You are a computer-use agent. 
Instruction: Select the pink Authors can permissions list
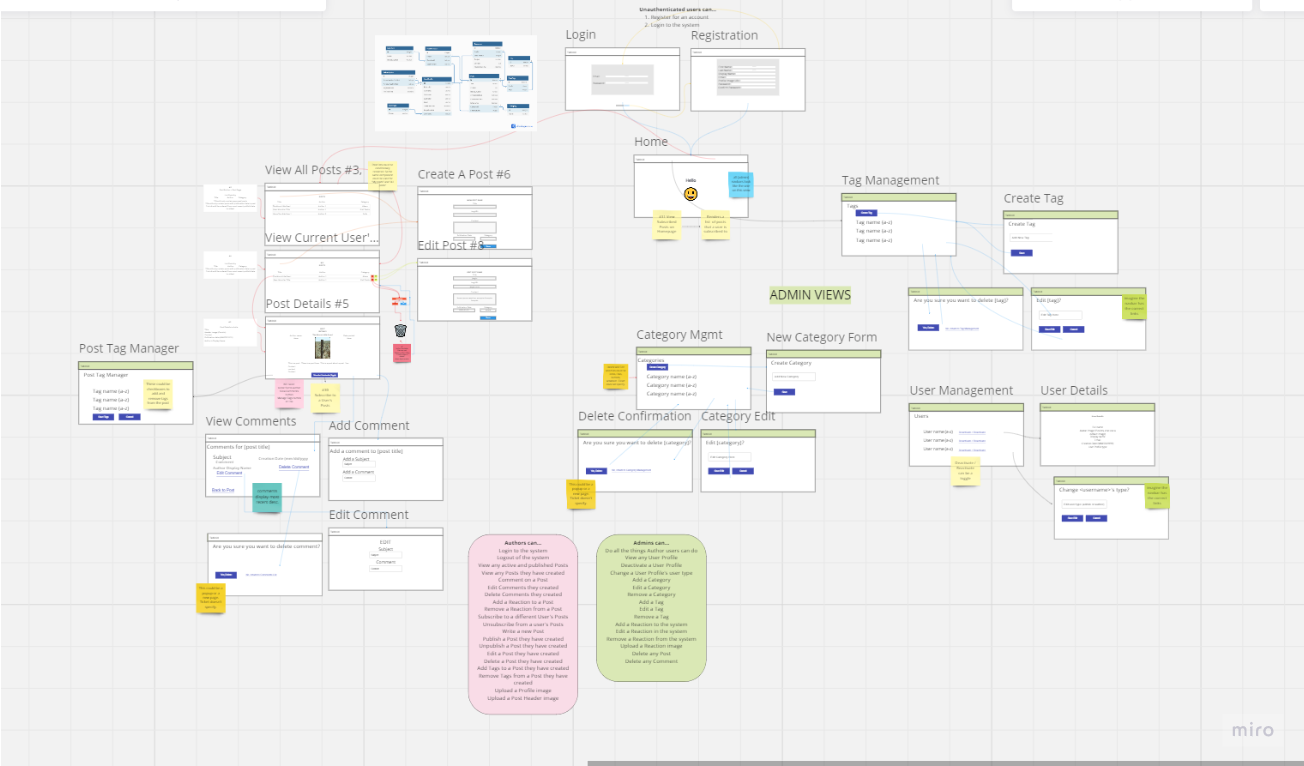click(x=523, y=625)
